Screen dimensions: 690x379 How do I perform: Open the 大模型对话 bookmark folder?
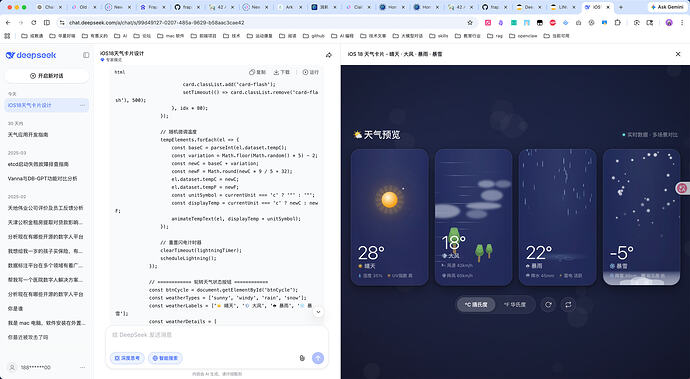tap(407, 36)
